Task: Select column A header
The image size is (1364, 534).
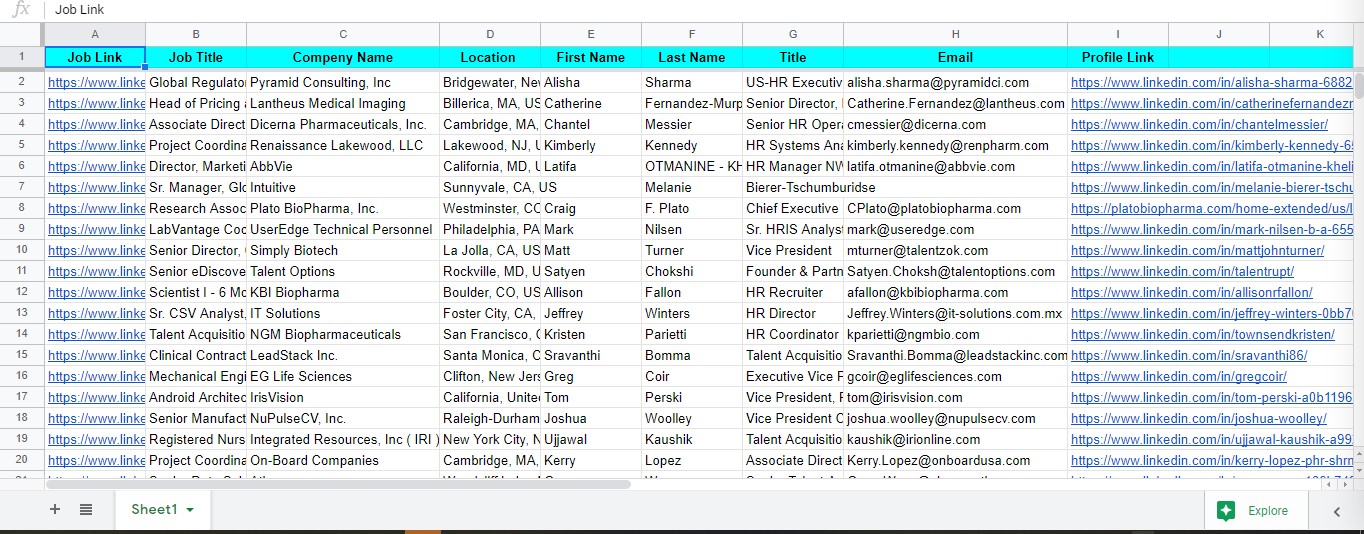Action: (x=95, y=34)
